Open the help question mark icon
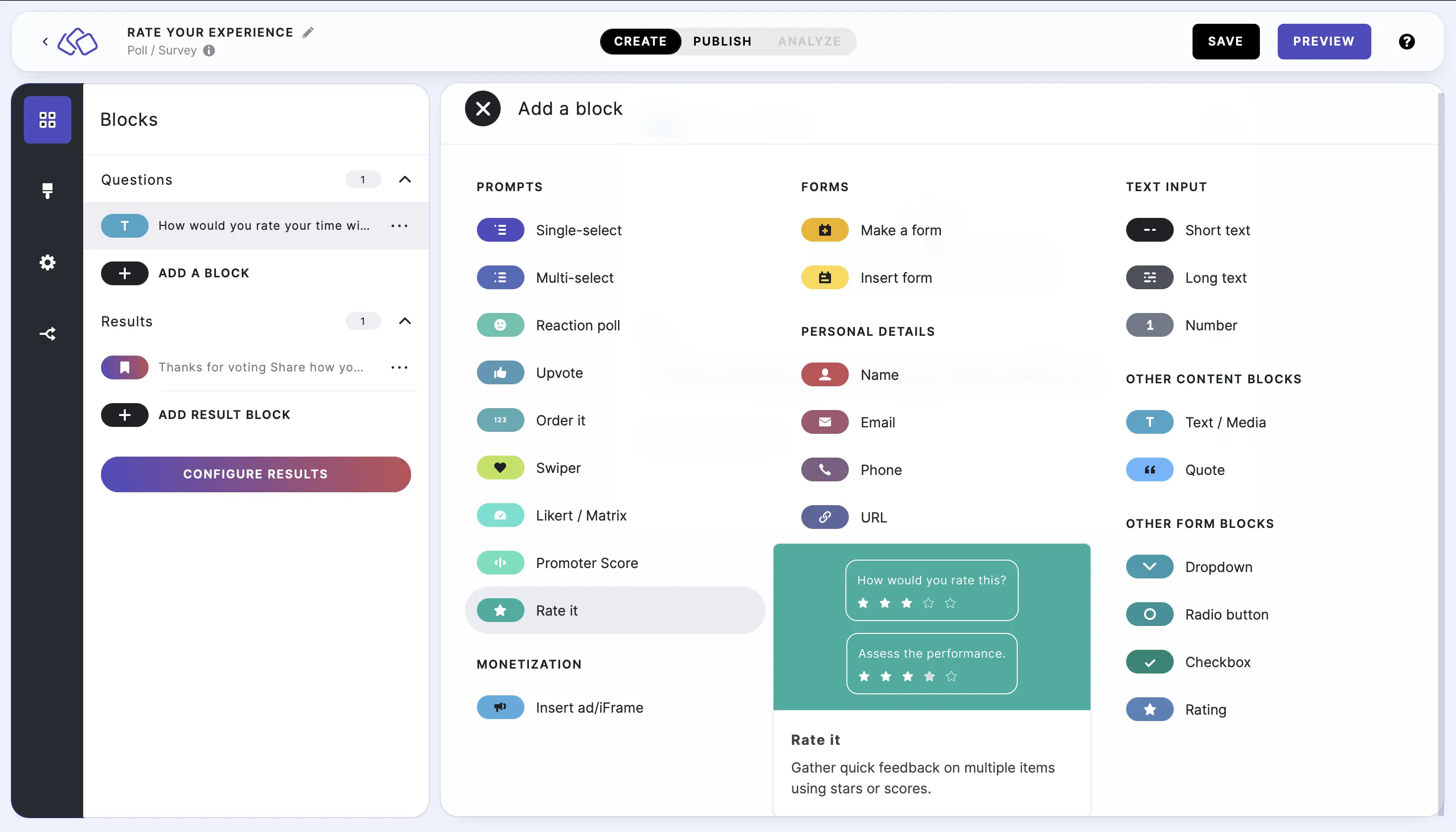 click(1406, 41)
